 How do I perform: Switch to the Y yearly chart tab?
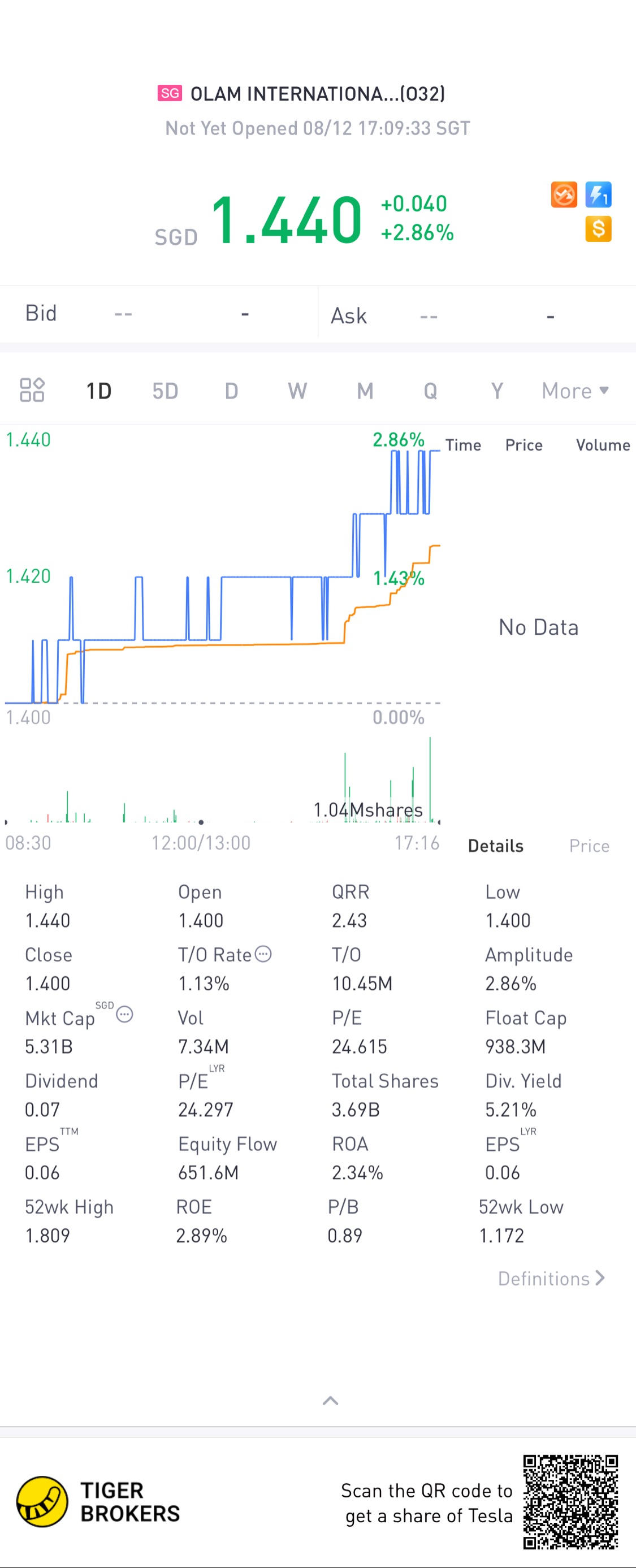click(x=497, y=391)
